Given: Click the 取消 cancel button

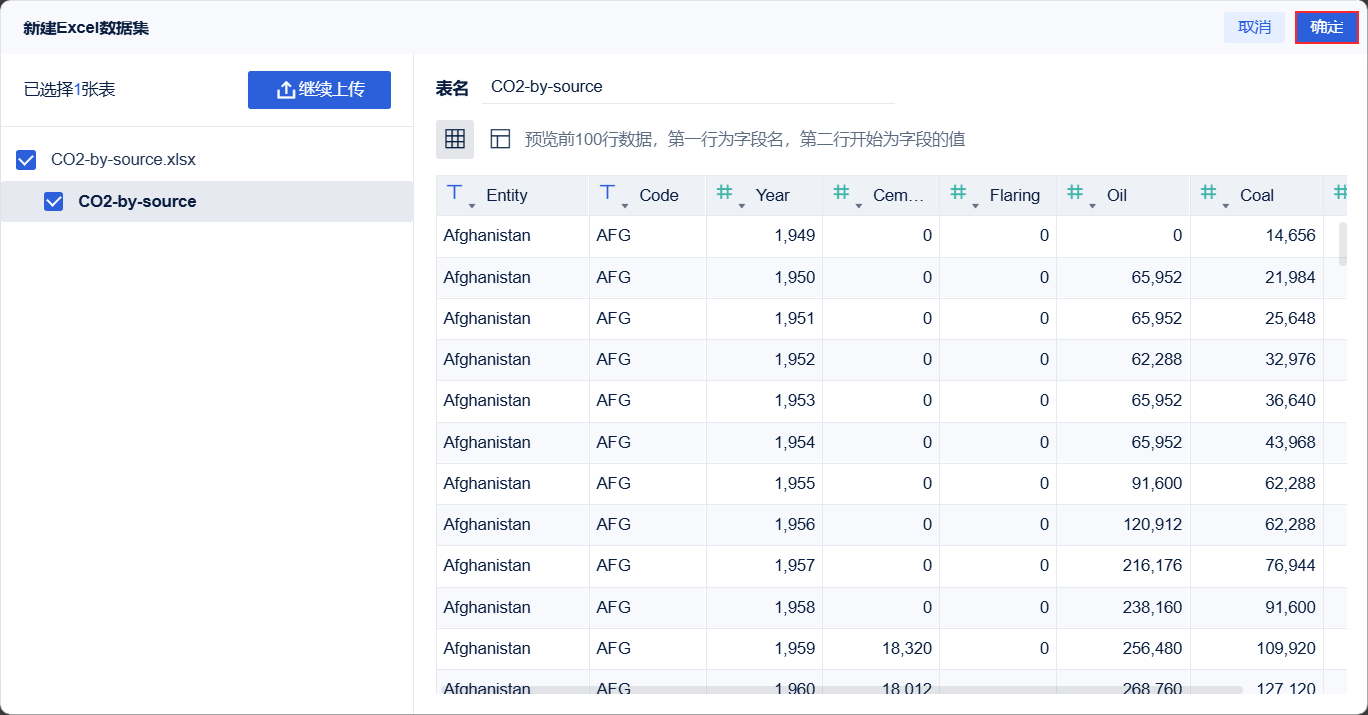Looking at the screenshot, I should point(1254,27).
